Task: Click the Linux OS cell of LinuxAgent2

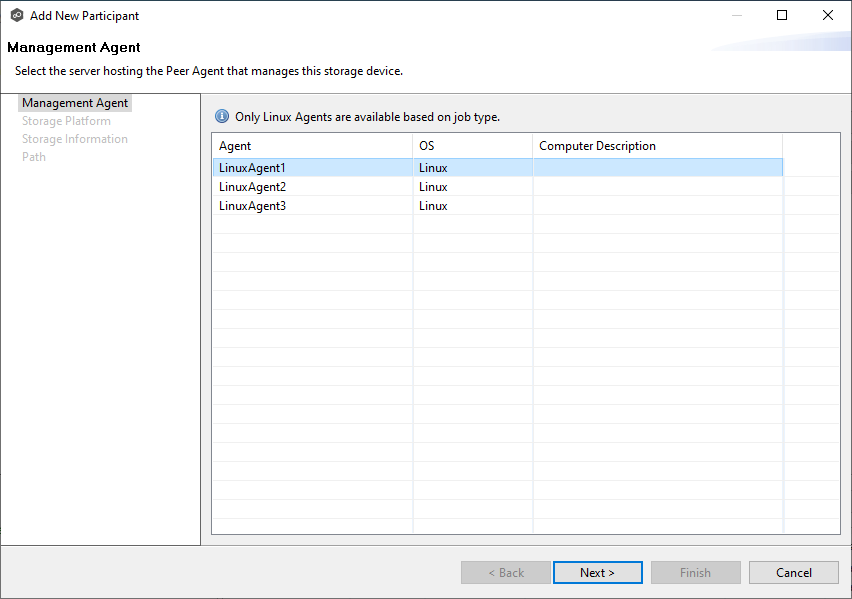Action: [x=432, y=186]
